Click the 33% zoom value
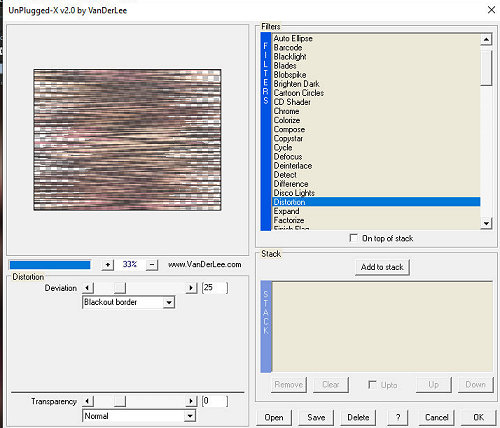The height and width of the screenshot is (428, 500). tap(130, 265)
